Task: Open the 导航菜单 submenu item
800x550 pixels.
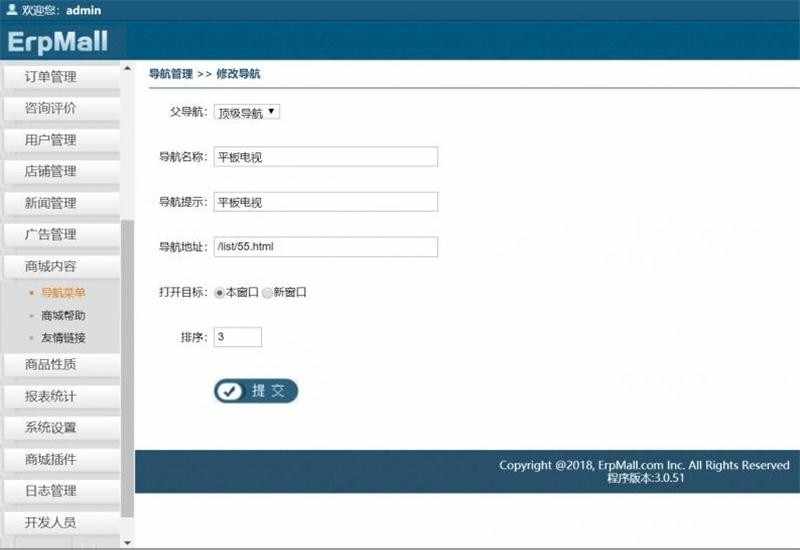Action: click(x=63, y=293)
